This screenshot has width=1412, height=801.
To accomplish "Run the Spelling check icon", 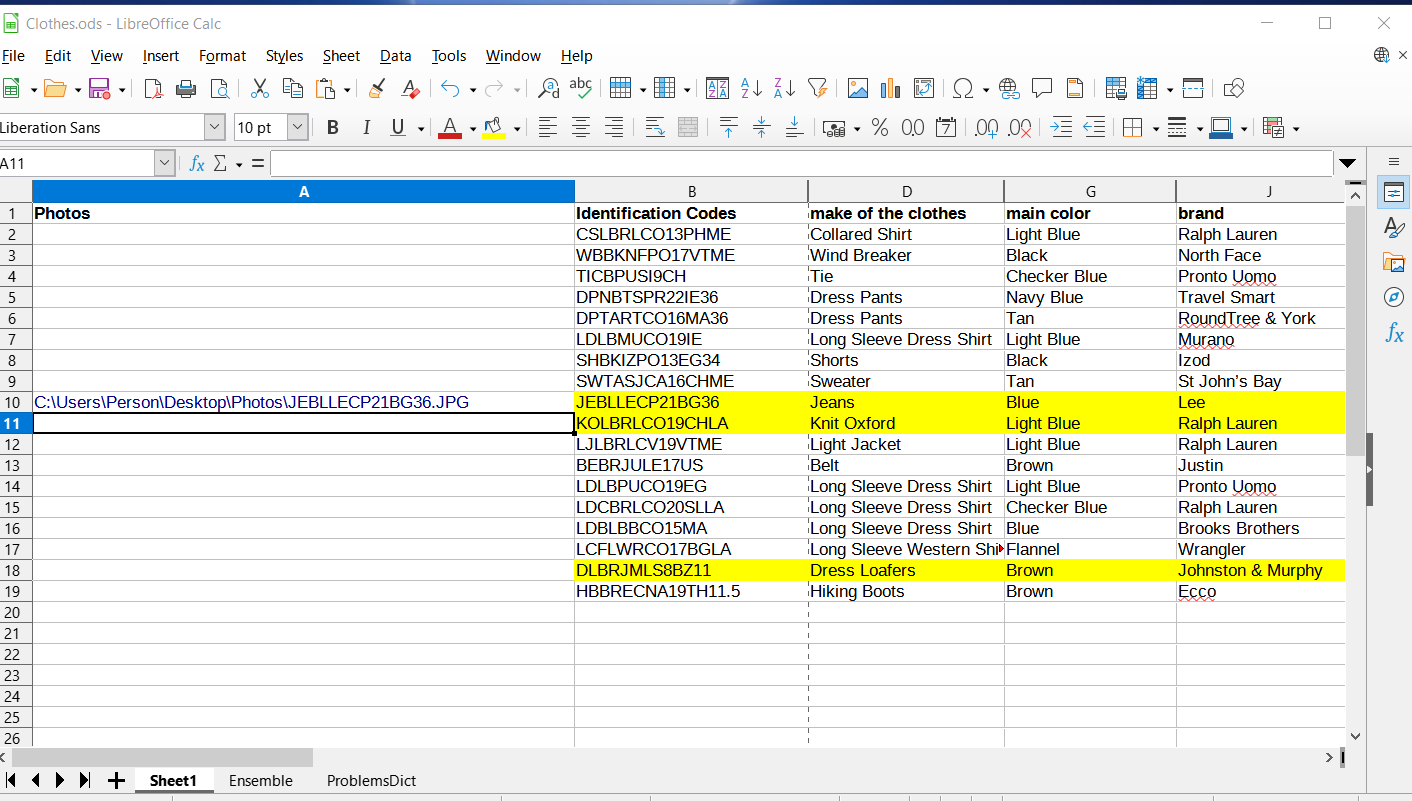I will pyautogui.click(x=581, y=88).
